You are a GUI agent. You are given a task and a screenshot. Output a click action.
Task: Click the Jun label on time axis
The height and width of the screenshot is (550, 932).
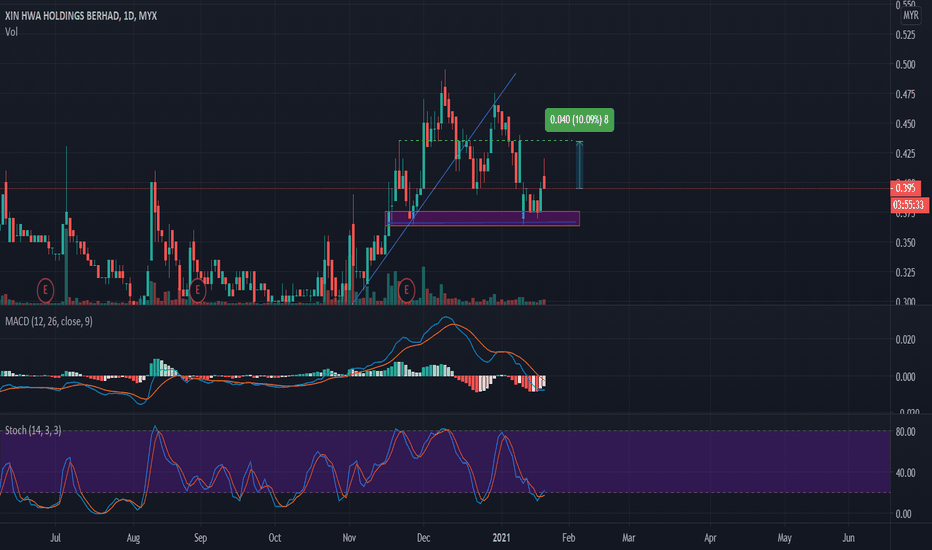848,538
